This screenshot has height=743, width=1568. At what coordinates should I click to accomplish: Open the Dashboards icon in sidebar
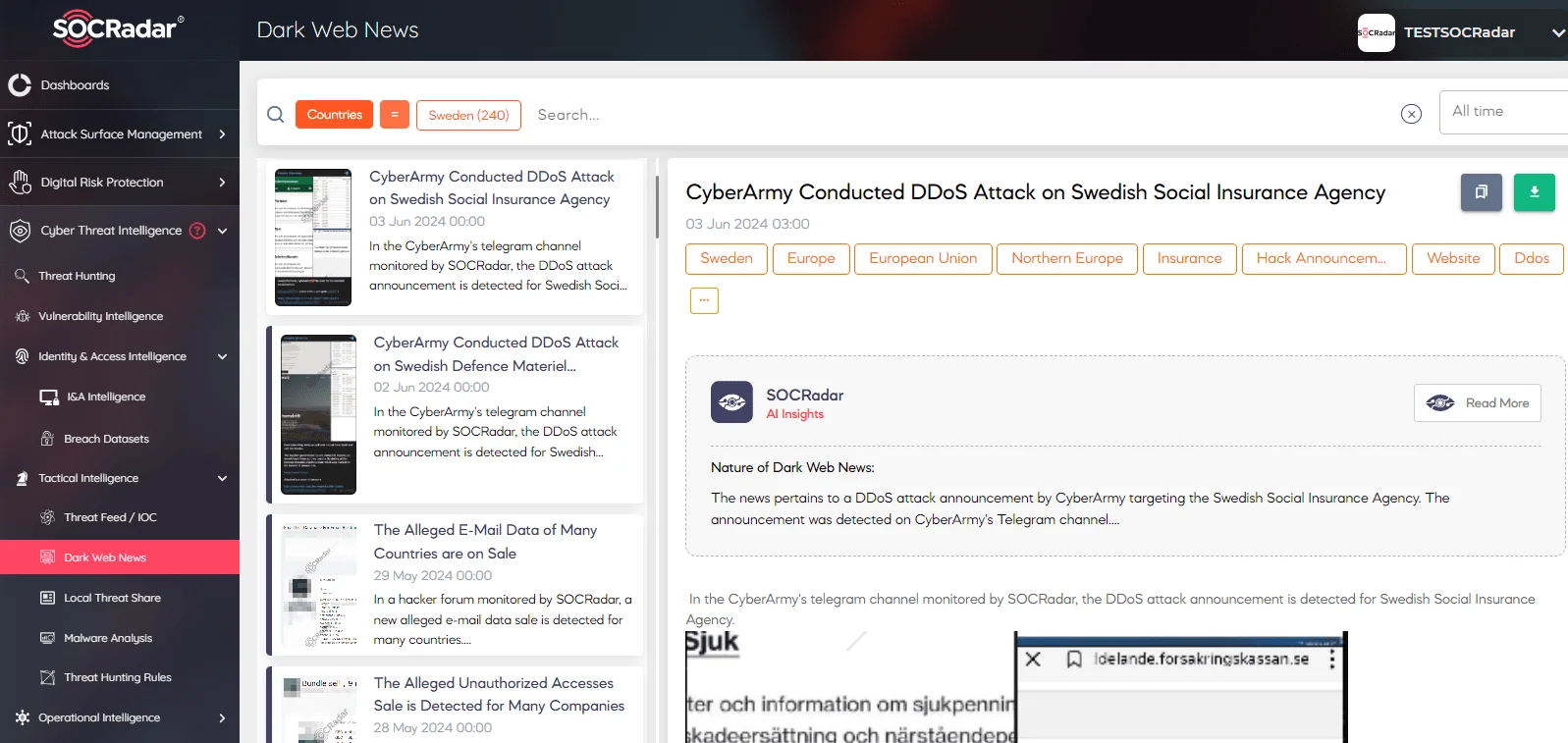tap(20, 85)
